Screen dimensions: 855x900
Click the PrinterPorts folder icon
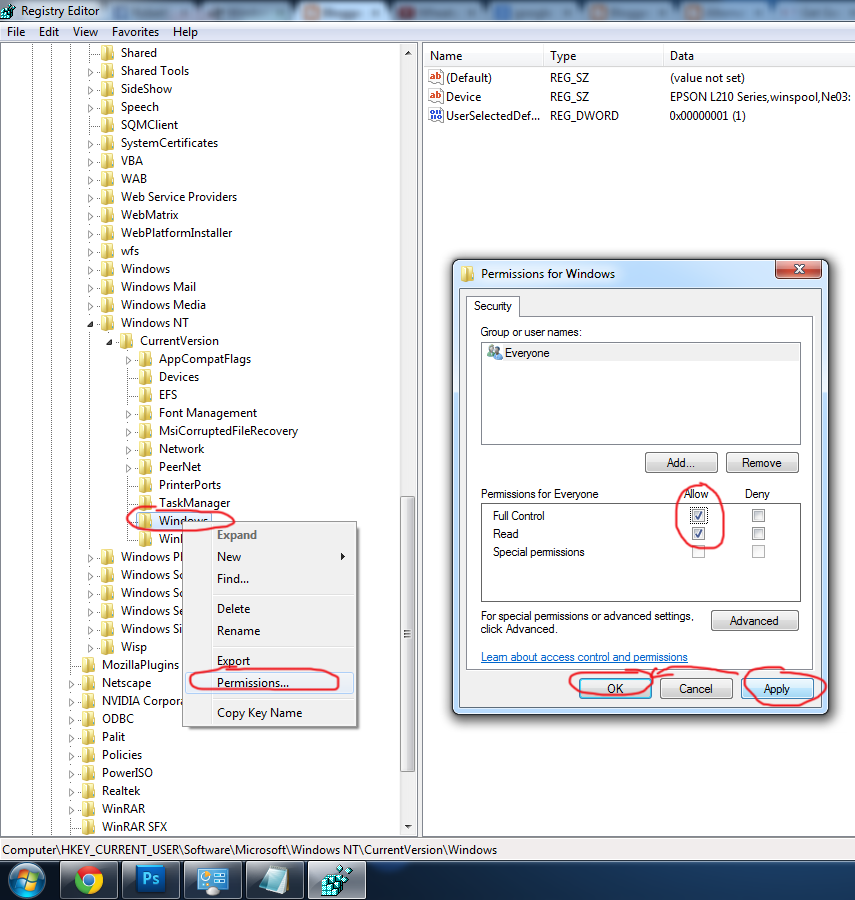(x=146, y=485)
